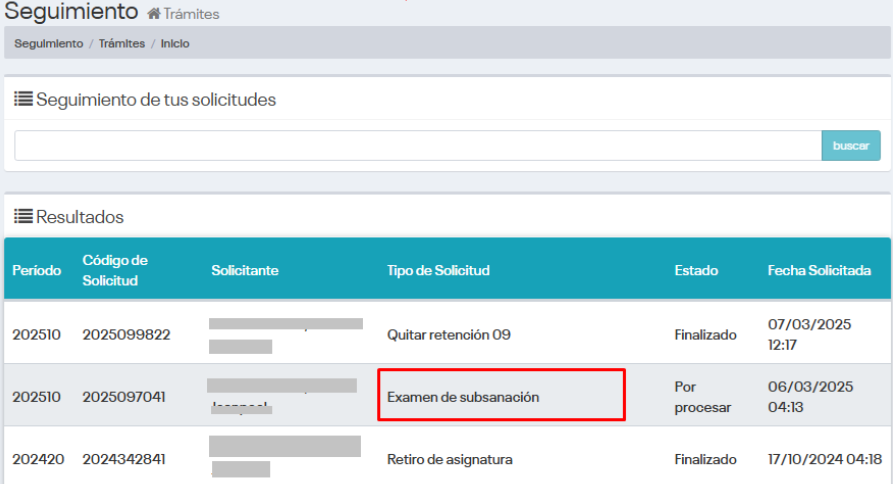Open the Retiro de asignatura request
The image size is (893, 484).
point(449,460)
